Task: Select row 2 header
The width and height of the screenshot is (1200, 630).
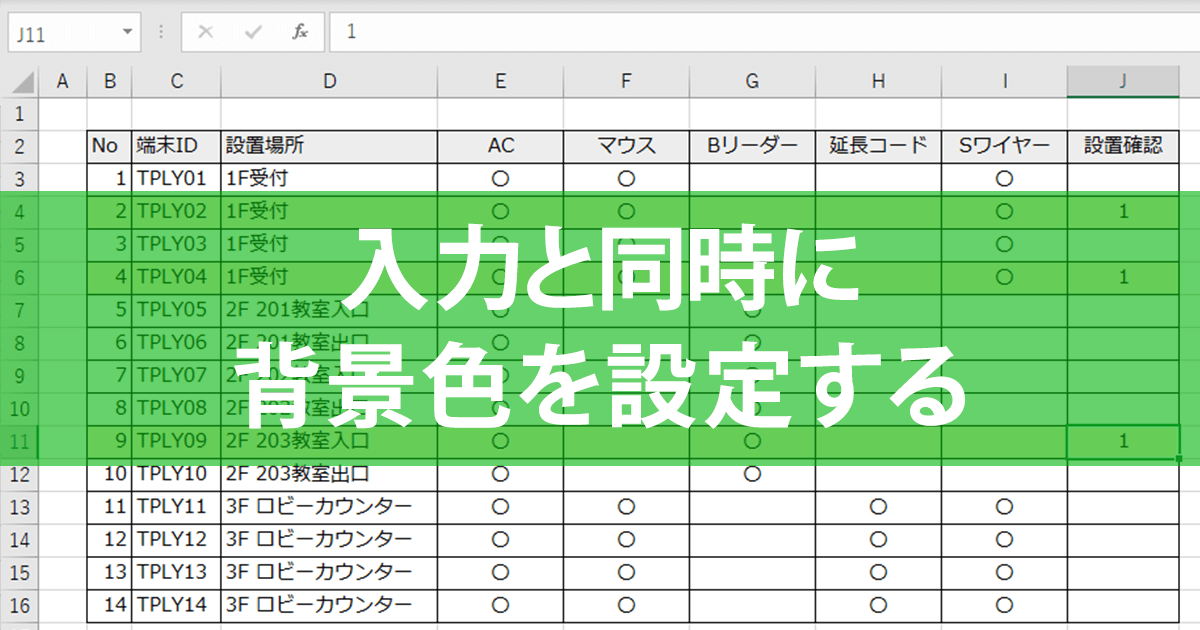Action: tap(20, 146)
